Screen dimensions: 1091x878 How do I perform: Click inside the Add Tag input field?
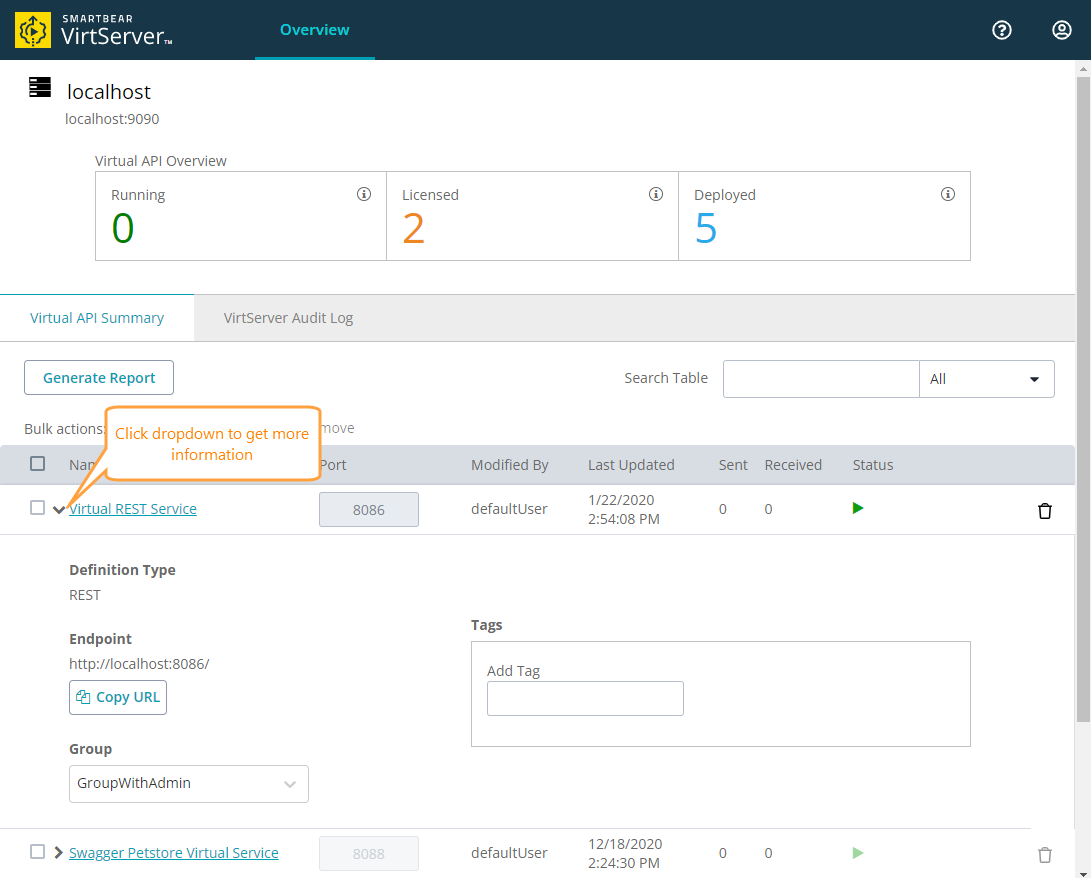coord(585,698)
